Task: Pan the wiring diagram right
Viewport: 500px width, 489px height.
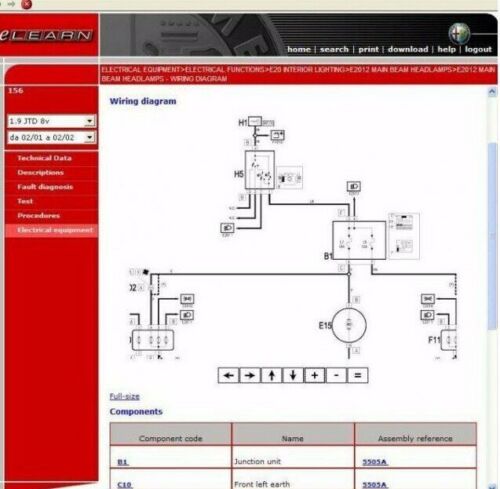Action: [x=250, y=375]
